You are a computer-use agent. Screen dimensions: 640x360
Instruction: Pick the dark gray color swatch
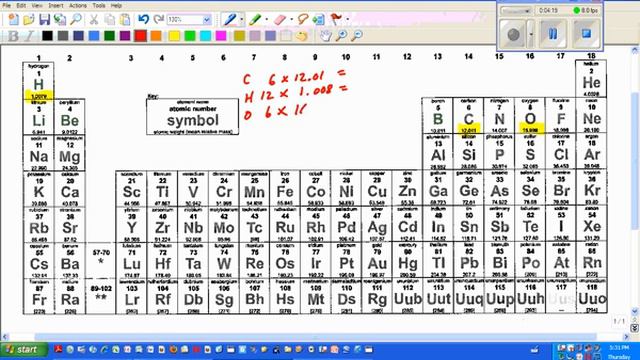(63, 36)
